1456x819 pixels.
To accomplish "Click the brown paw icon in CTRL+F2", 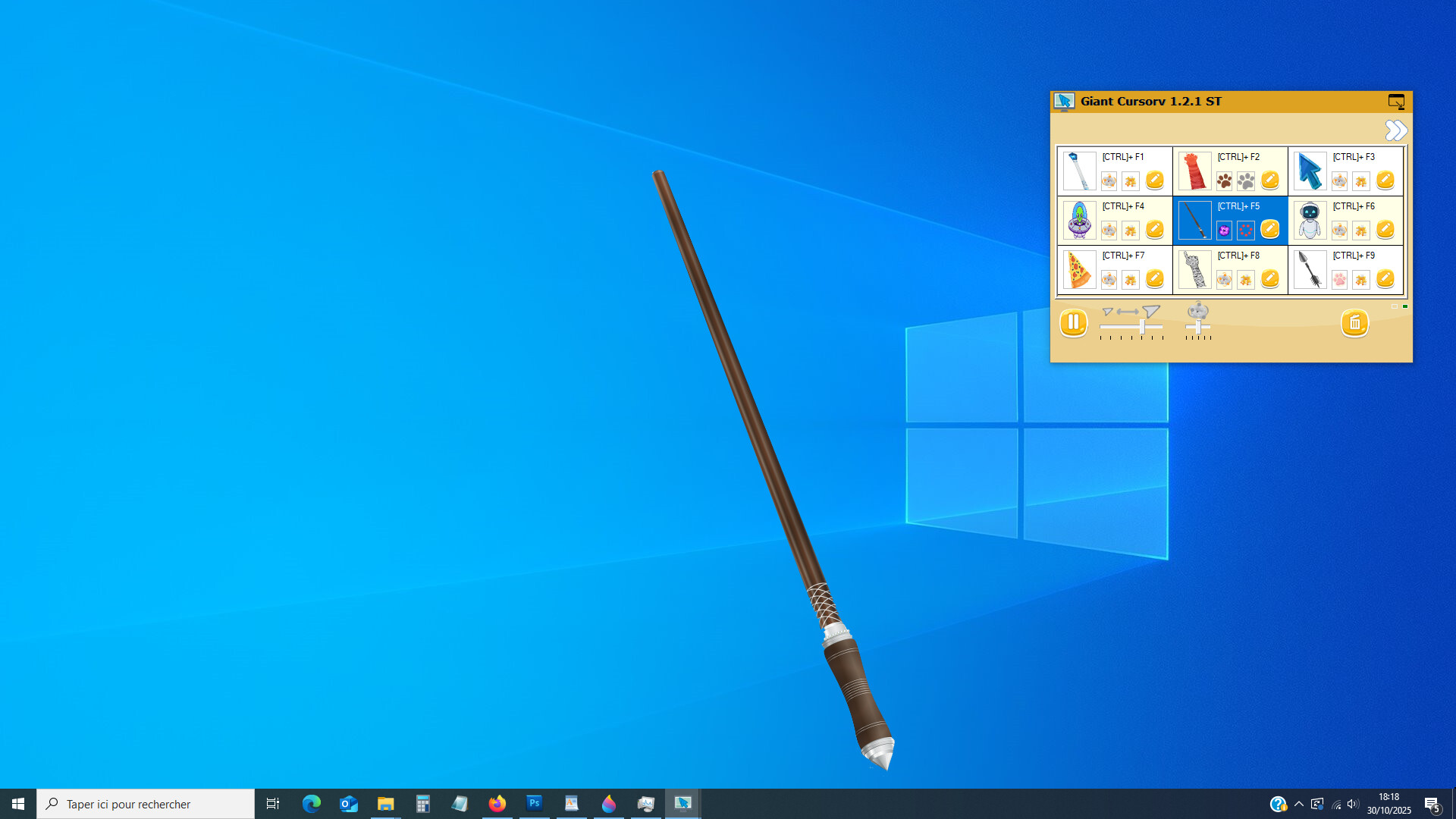I will (x=1224, y=180).
